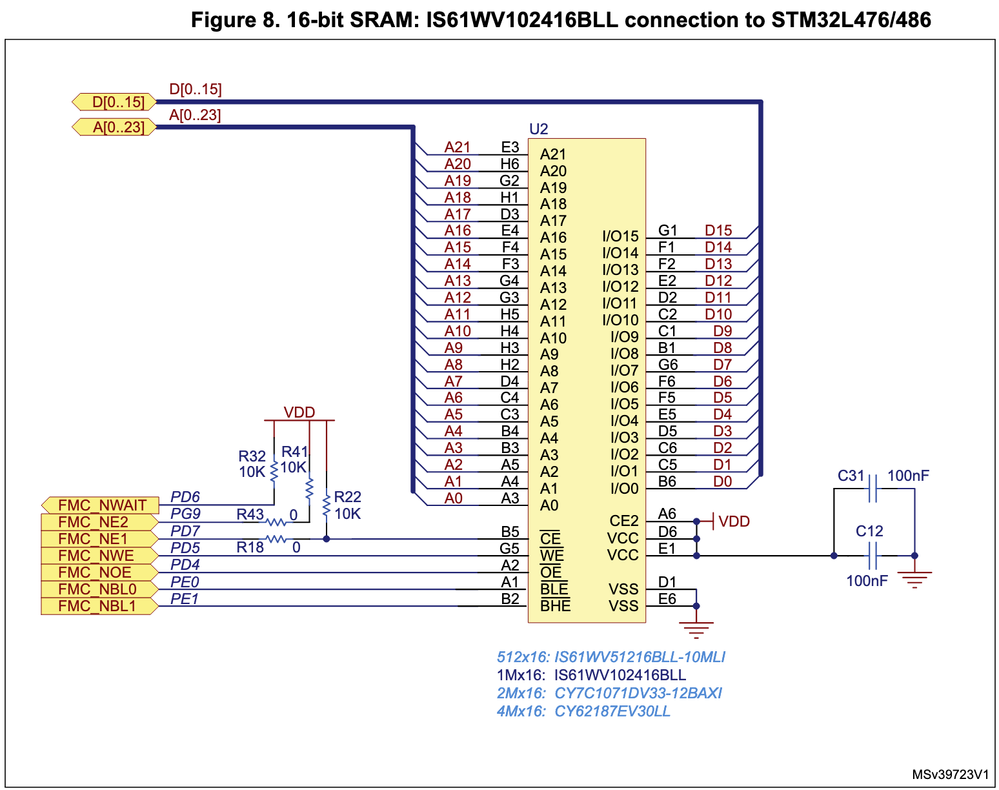
Task: Click the I/O15 pin name on U2
Action: [620, 236]
